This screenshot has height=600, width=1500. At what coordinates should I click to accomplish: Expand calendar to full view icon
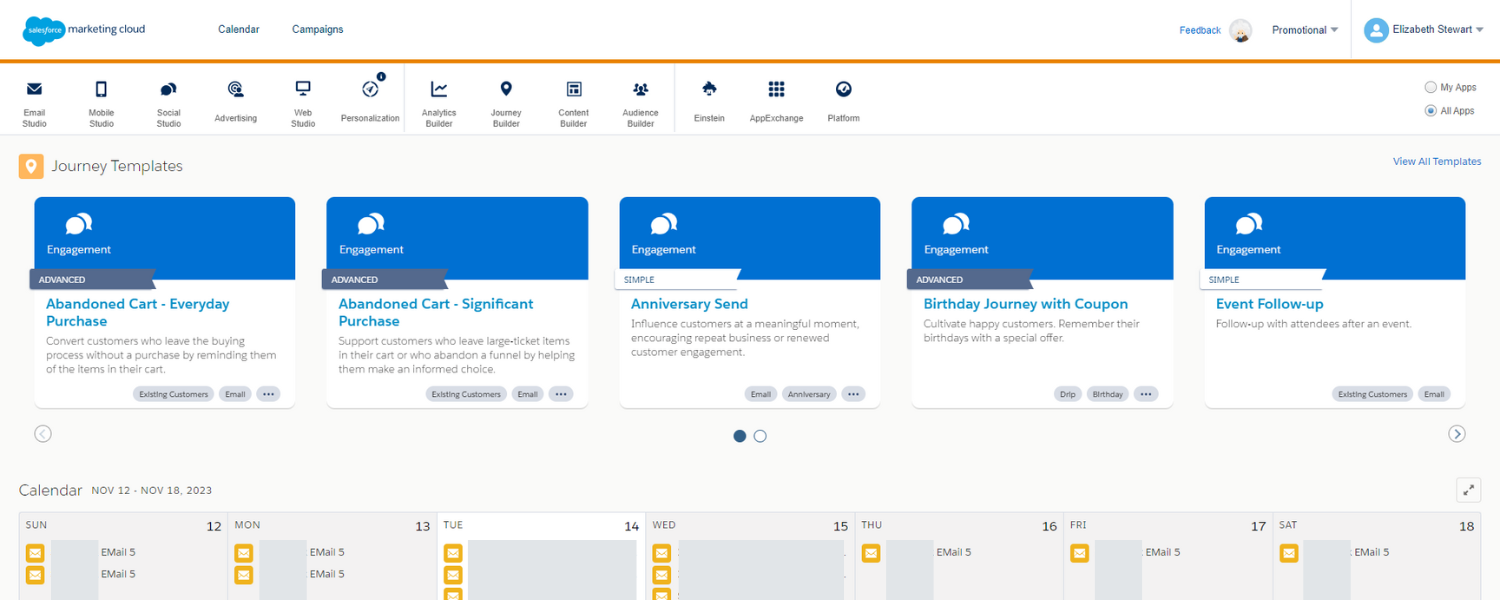click(1468, 490)
